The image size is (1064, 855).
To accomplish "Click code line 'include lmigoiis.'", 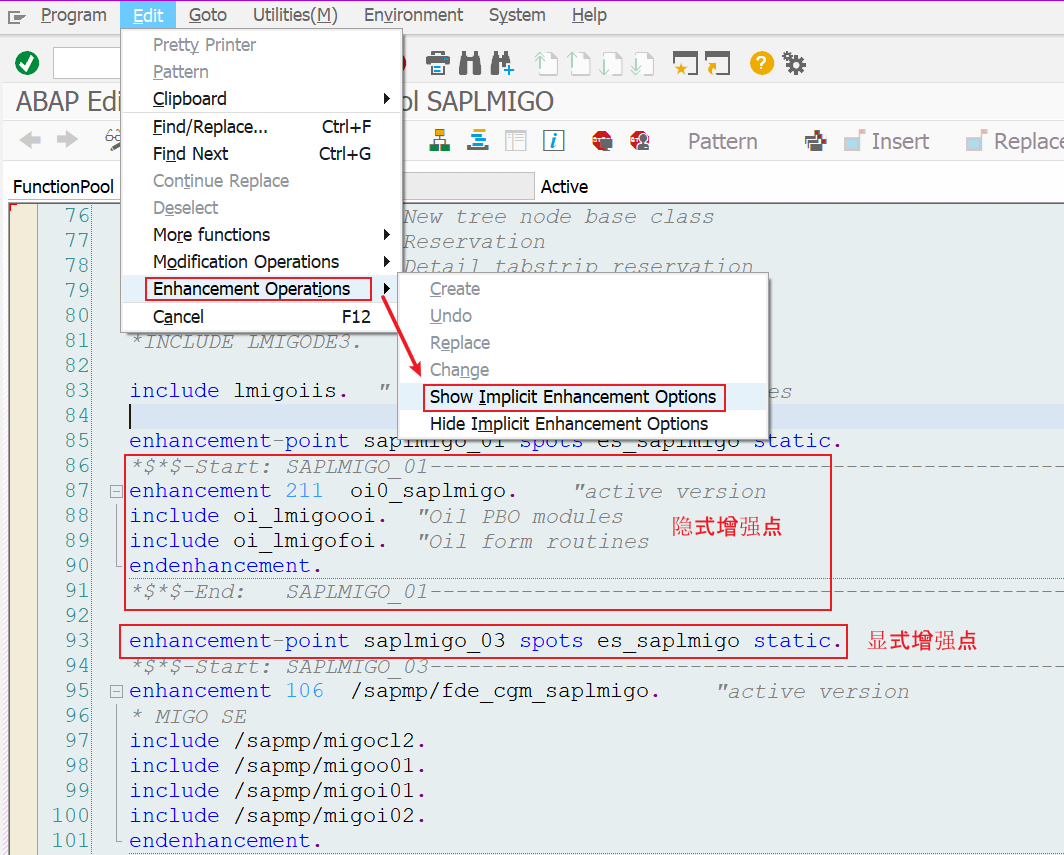I will click(x=238, y=391).
